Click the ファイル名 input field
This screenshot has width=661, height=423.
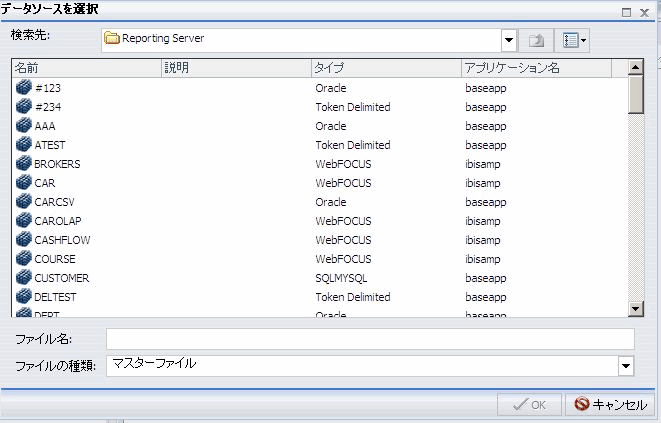(x=370, y=339)
